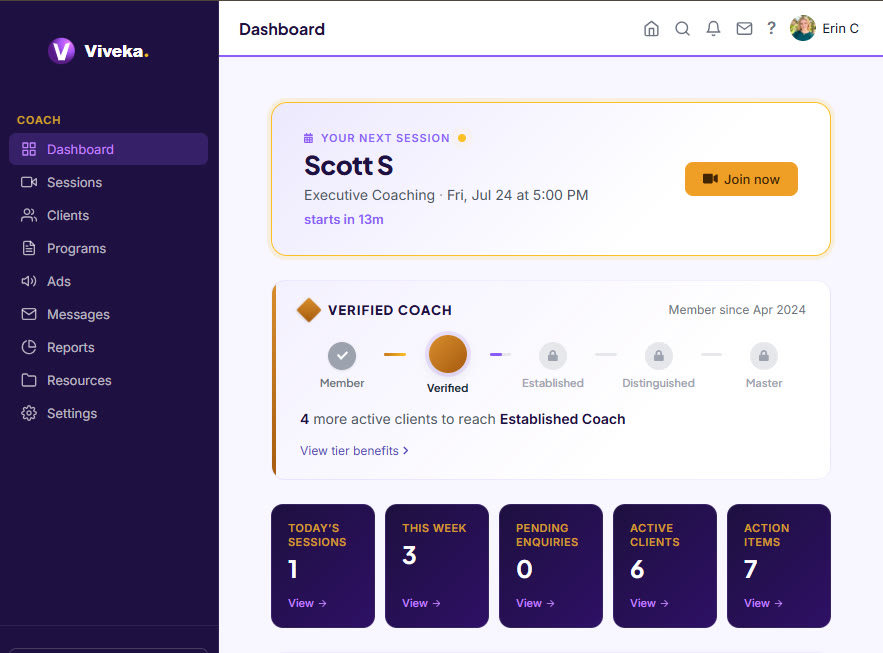Click the Verified tier bronze circle
This screenshot has width=883, height=653.
point(448,354)
